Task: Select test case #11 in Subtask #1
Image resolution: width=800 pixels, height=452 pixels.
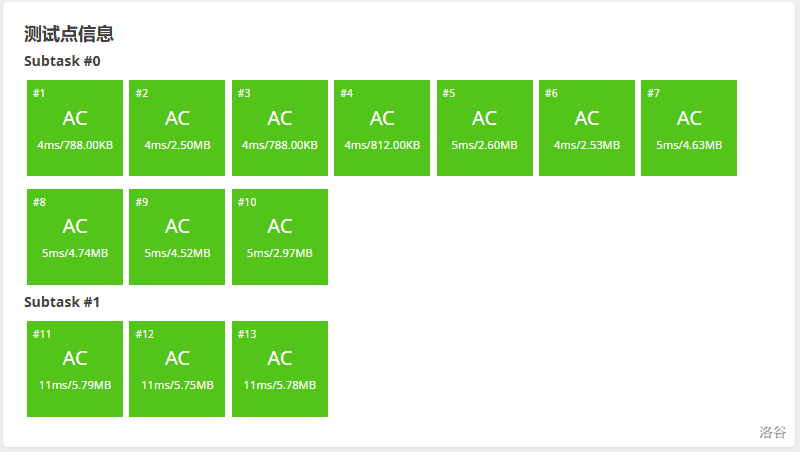Action: (75, 369)
